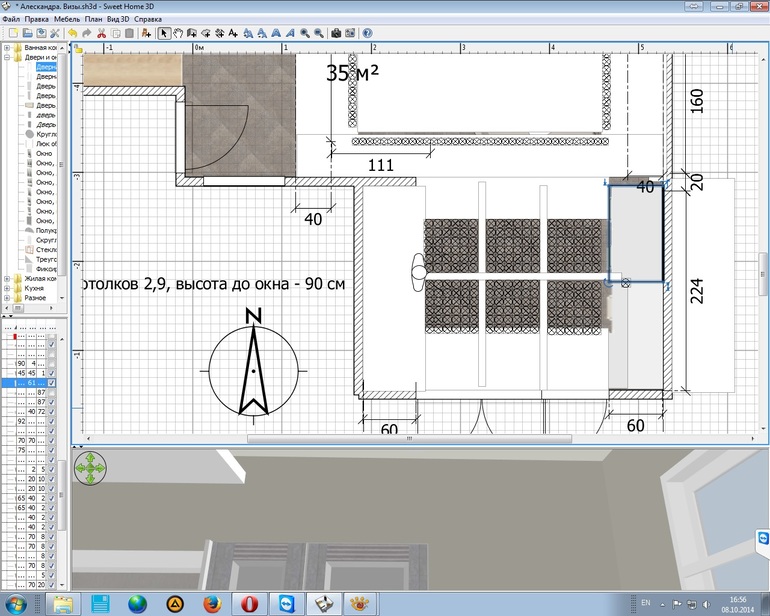Open the Справка menu

[x=148, y=19]
